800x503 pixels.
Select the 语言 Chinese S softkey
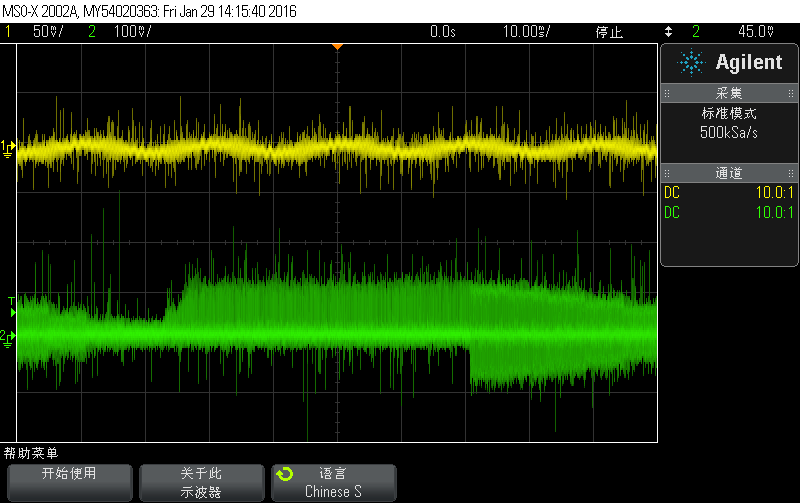[x=334, y=482]
